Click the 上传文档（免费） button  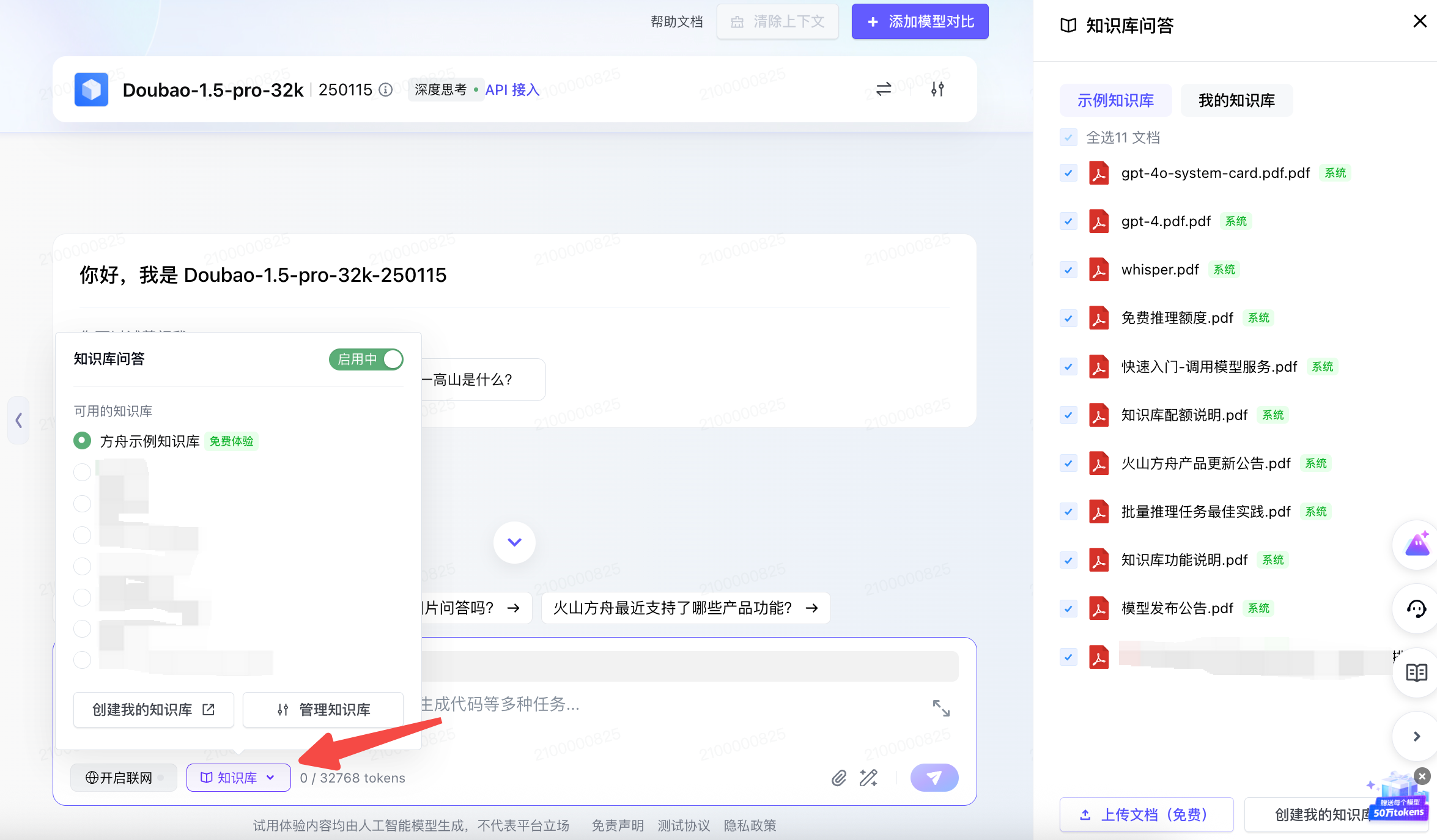pyautogui.click(x=1147, y=814)
